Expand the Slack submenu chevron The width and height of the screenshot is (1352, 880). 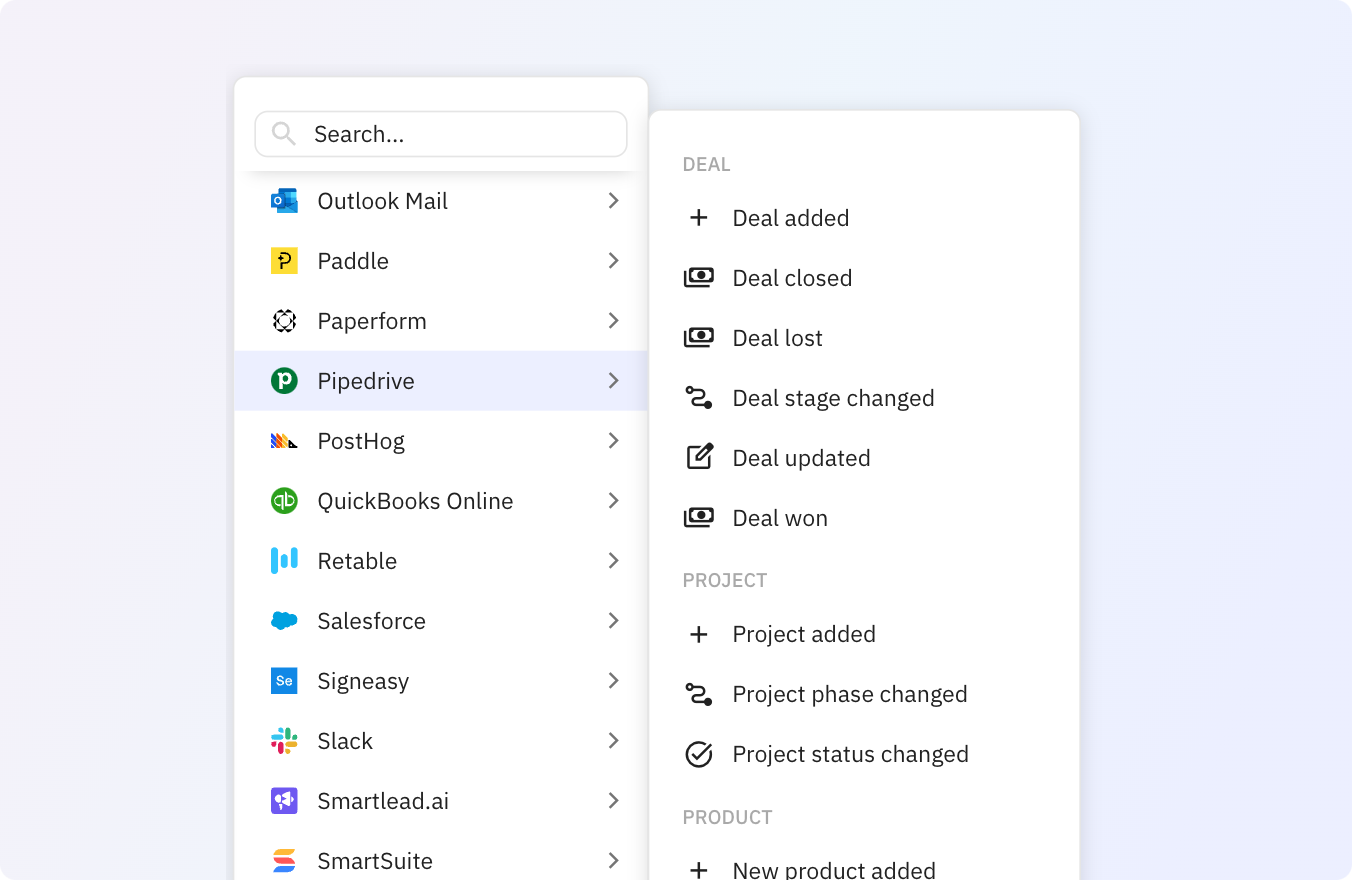tap(613, 741)
